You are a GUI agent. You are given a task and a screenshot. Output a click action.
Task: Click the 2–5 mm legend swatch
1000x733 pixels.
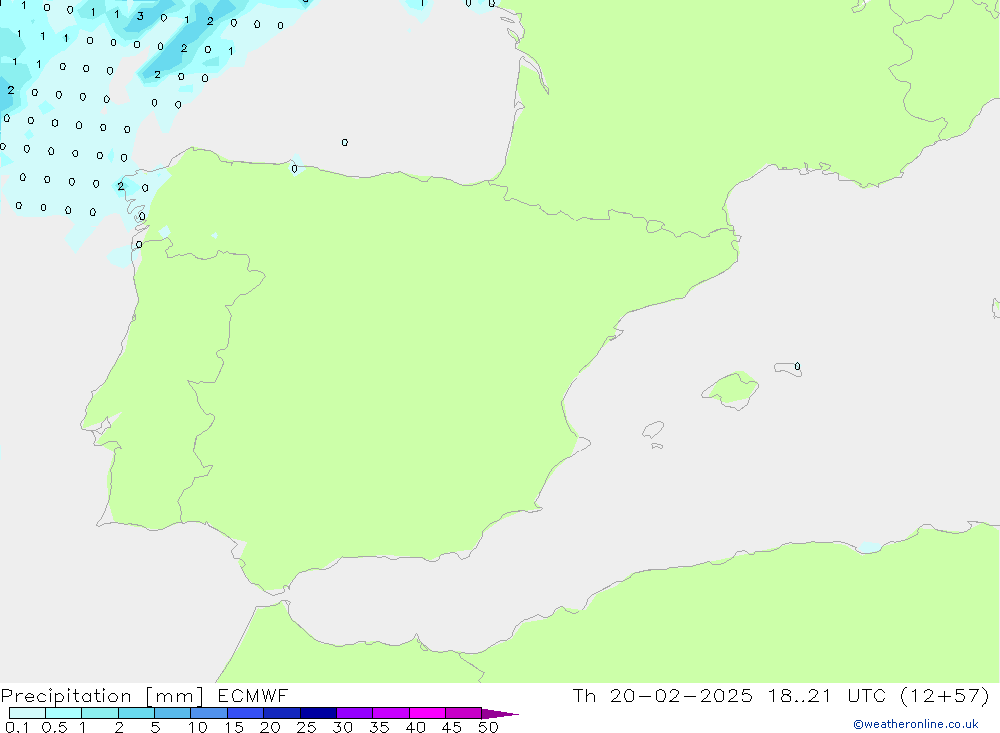(x=136, y=713)
